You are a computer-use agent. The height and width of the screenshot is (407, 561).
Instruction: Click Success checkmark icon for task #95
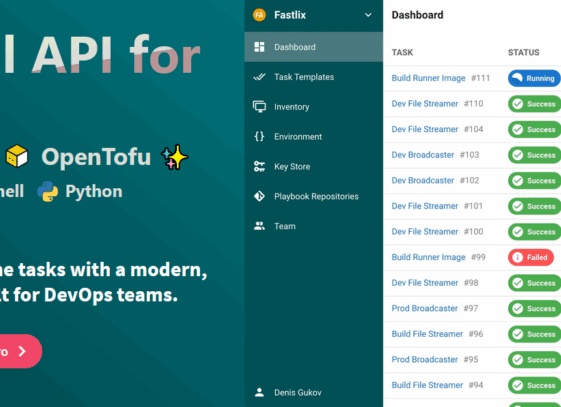click(x=517, y=360)
